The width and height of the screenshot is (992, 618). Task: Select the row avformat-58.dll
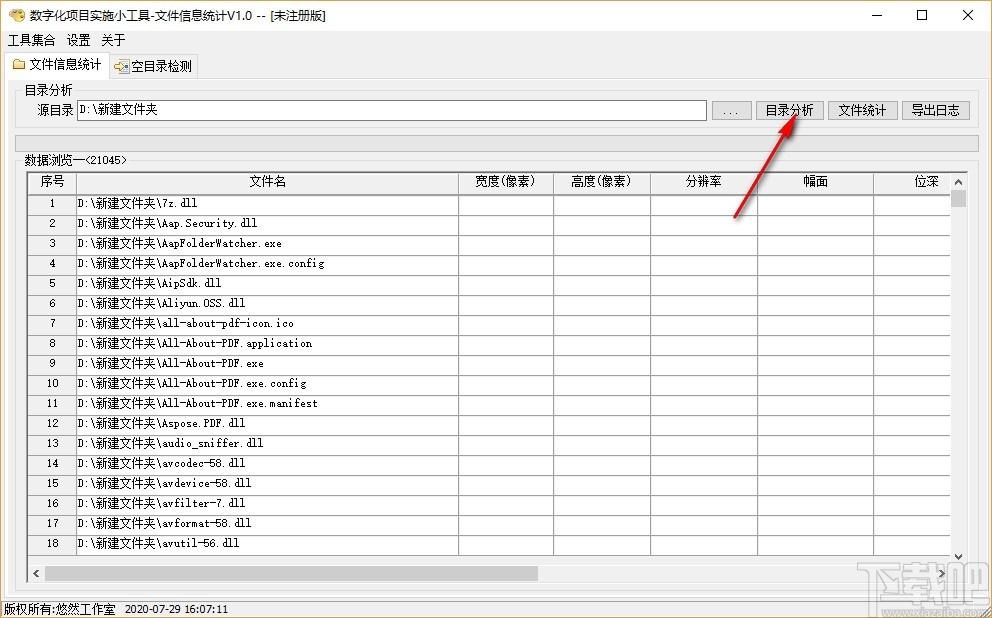(x=489, y=524)
